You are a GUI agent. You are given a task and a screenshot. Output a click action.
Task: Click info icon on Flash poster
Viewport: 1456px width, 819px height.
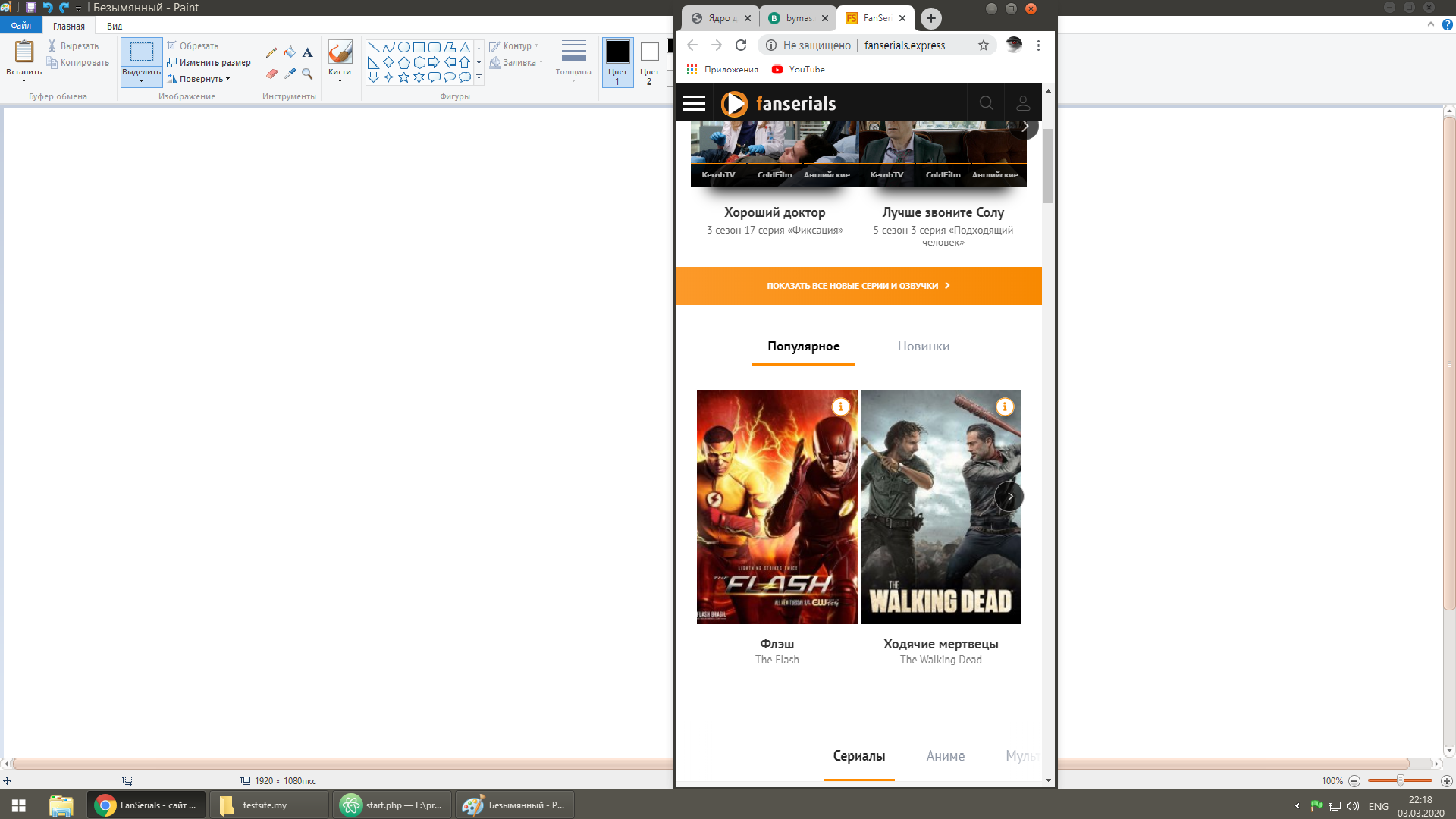(x=840, y=406)
